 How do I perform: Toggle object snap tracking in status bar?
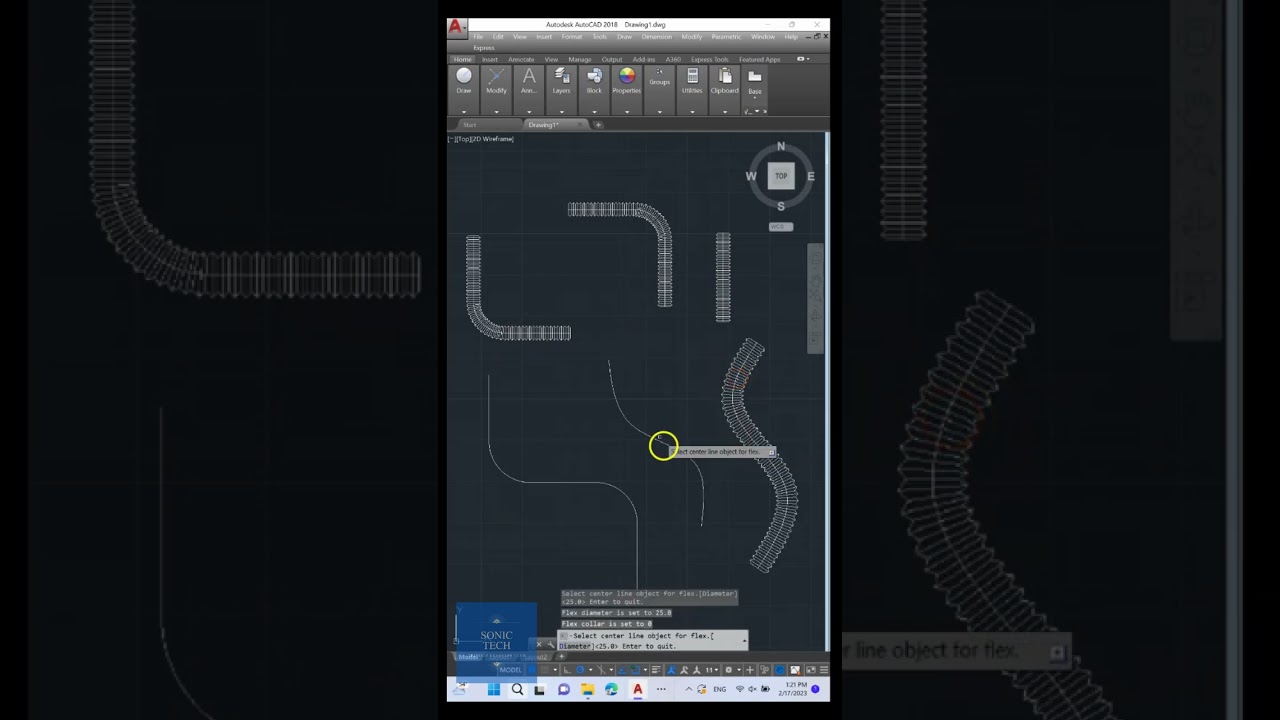coord(622,670)
